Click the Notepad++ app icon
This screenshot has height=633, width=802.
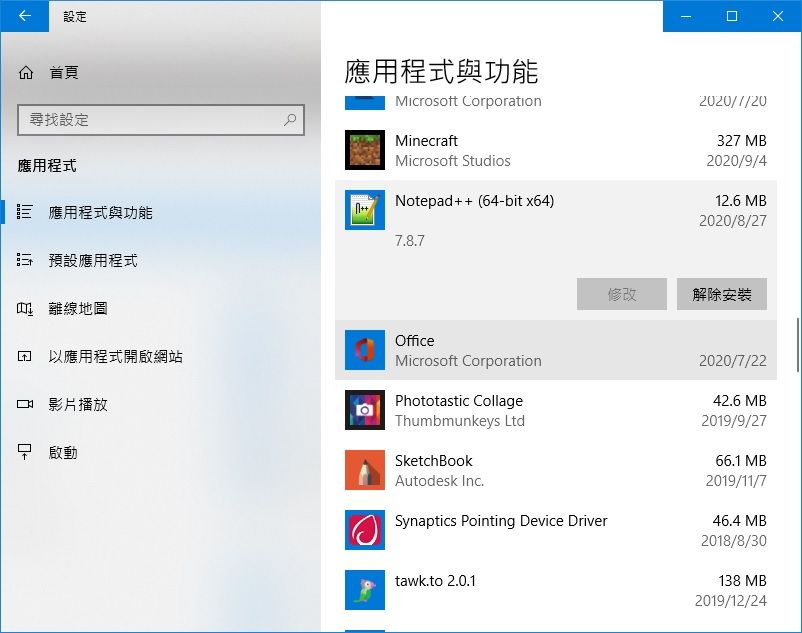coord(365,210)
